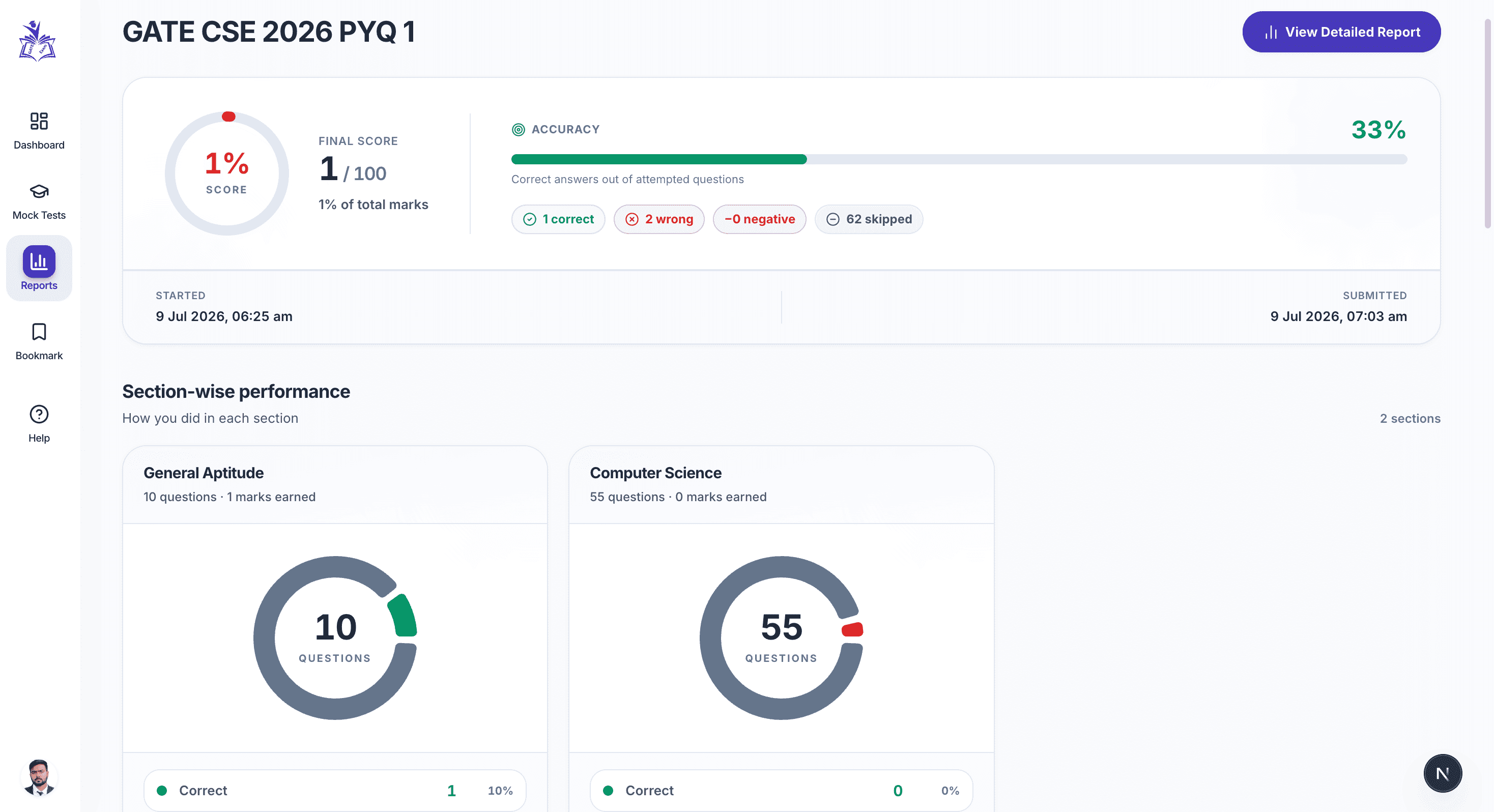The width and height of the screenshot is (1494, 812).
Task: Click the green checkmark in correct chip
Action: (530, 219)
